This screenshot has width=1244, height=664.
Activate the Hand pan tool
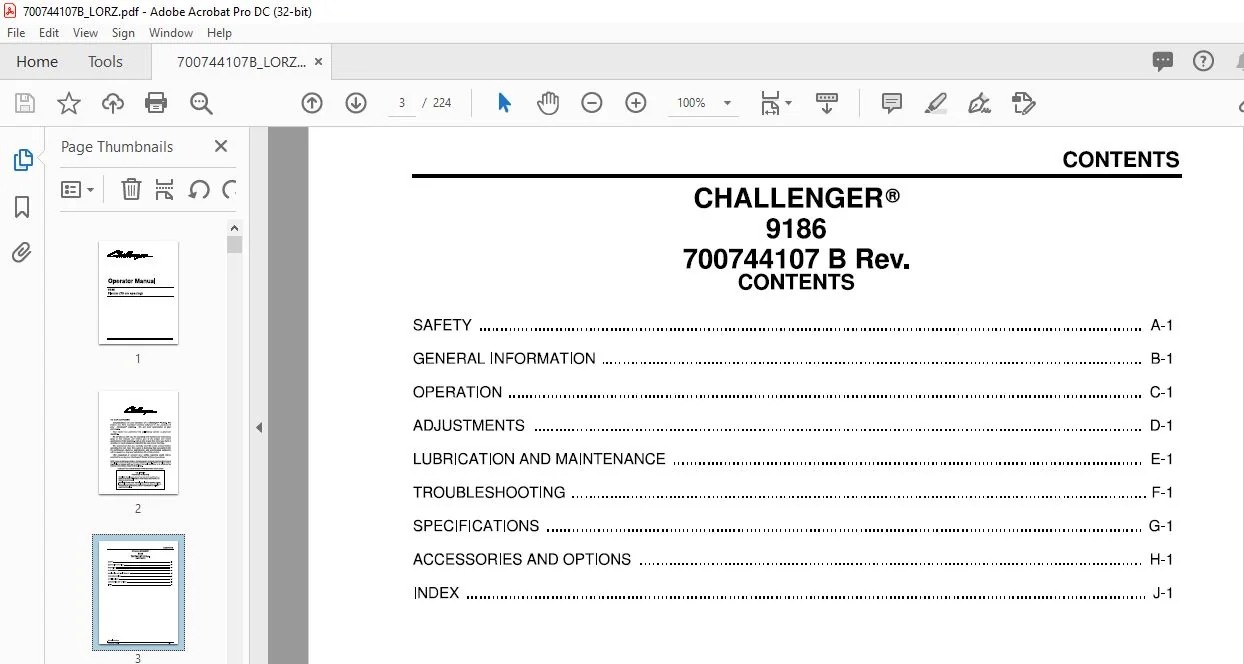pyautogui.click(x=548, y=103)
